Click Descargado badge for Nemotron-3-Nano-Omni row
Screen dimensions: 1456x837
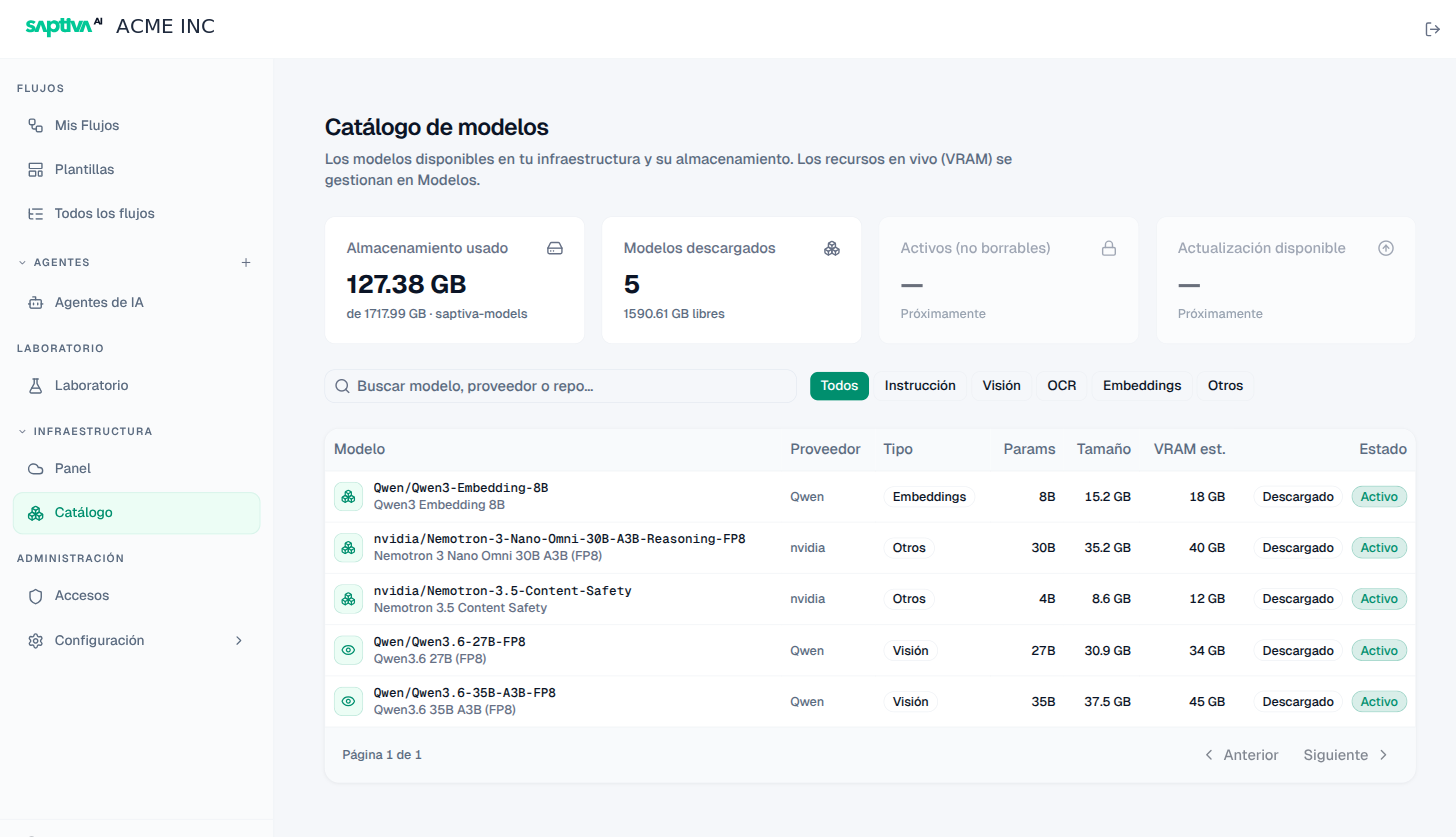[x=1298, y=548]
